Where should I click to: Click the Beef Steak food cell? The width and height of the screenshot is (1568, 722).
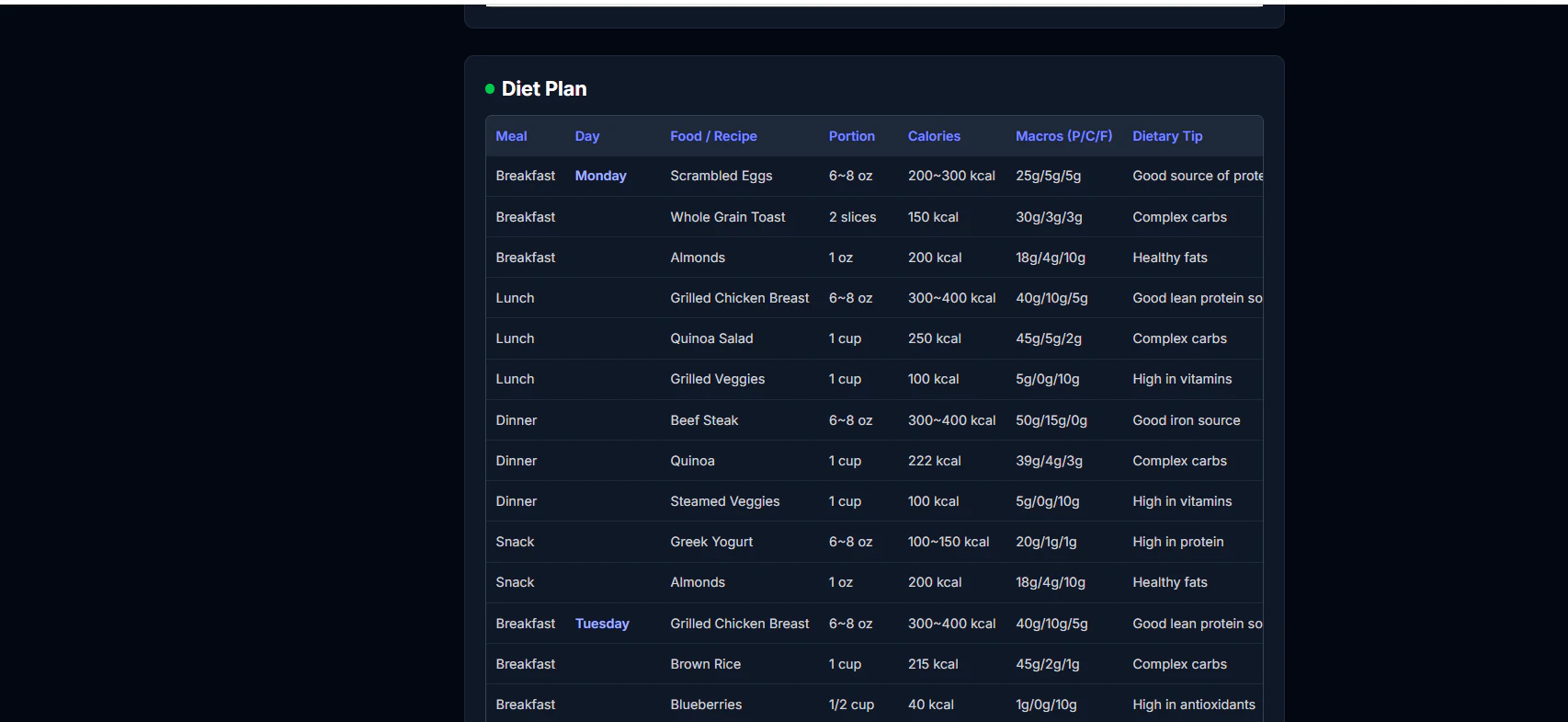tap(704, 420)
